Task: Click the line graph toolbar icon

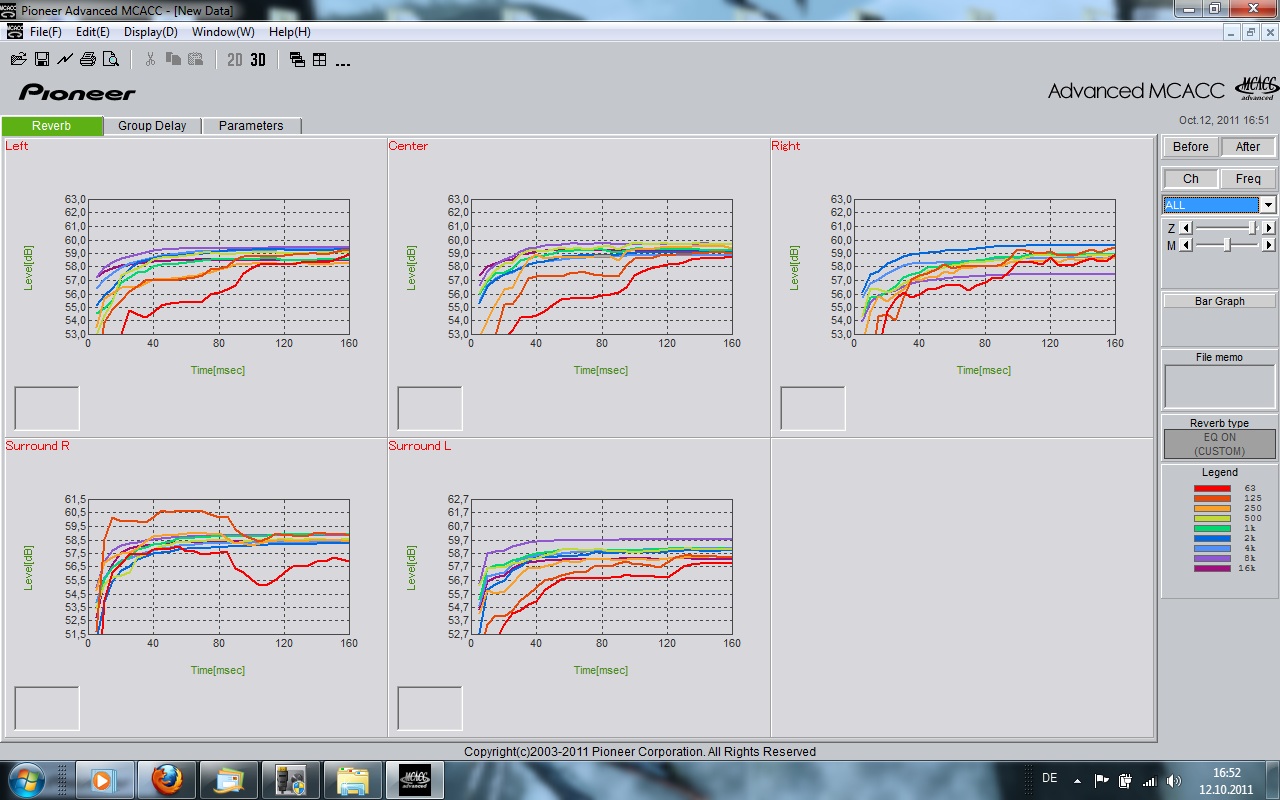Action: point(65,60)
